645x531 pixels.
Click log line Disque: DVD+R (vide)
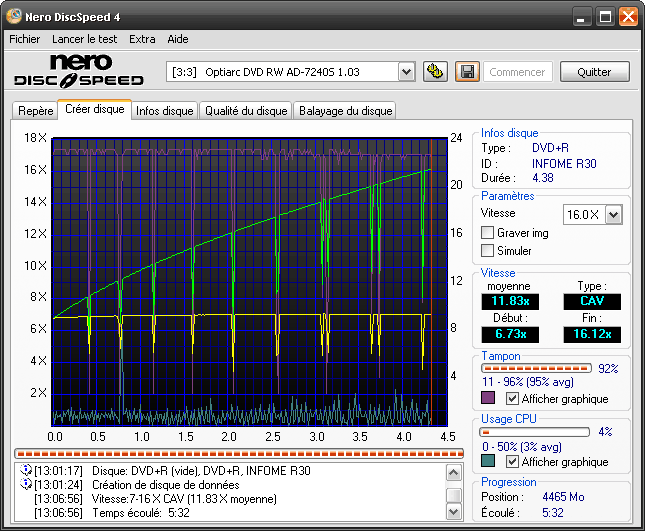click(x=201, y=471)
